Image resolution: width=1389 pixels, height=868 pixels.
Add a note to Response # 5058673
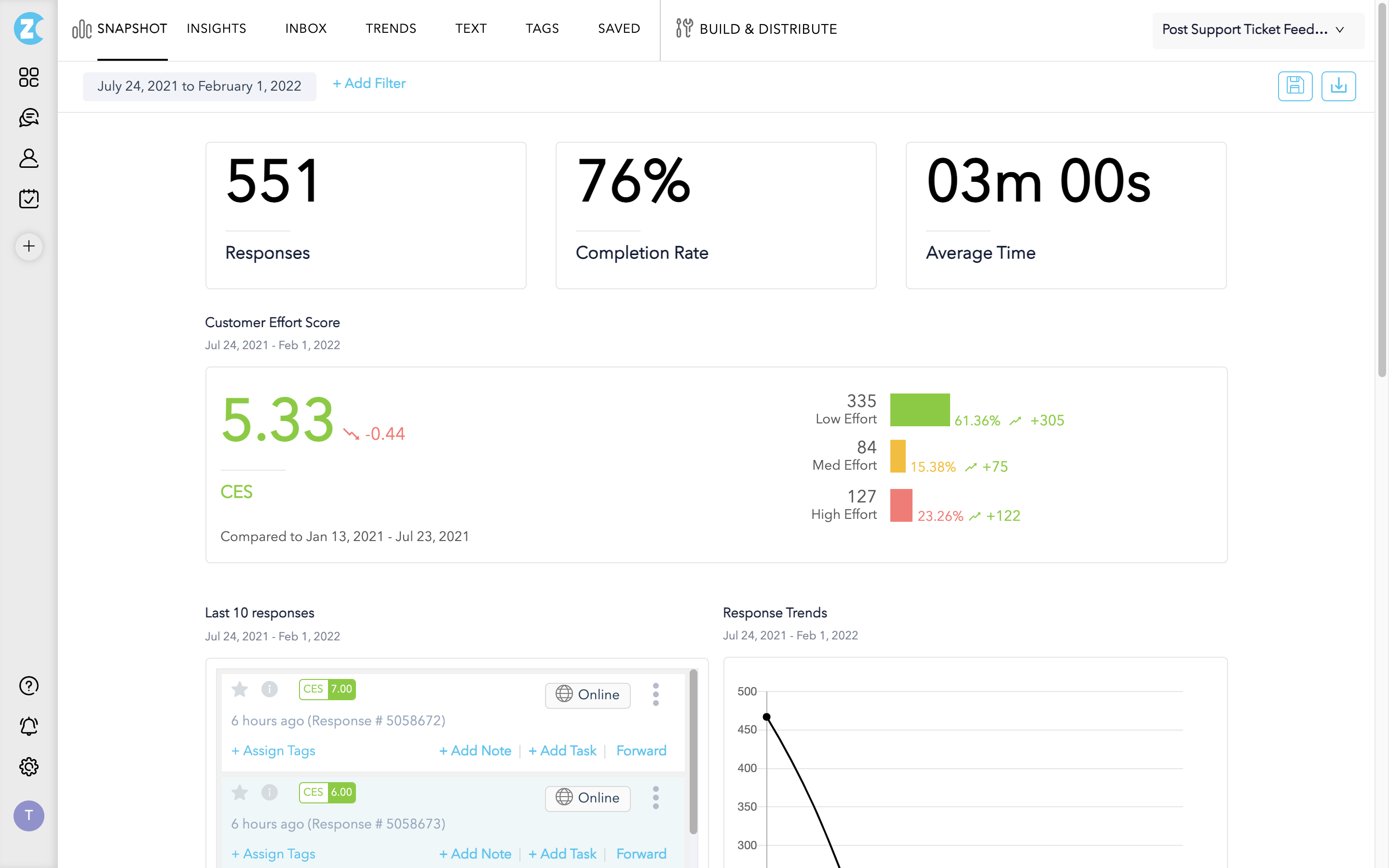coord(475,854)
